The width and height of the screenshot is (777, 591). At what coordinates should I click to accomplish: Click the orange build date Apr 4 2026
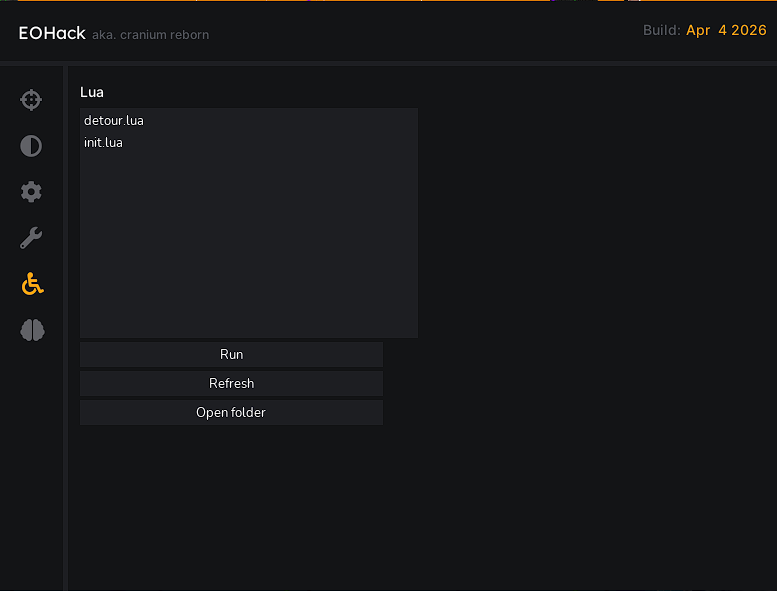(726, 31)
